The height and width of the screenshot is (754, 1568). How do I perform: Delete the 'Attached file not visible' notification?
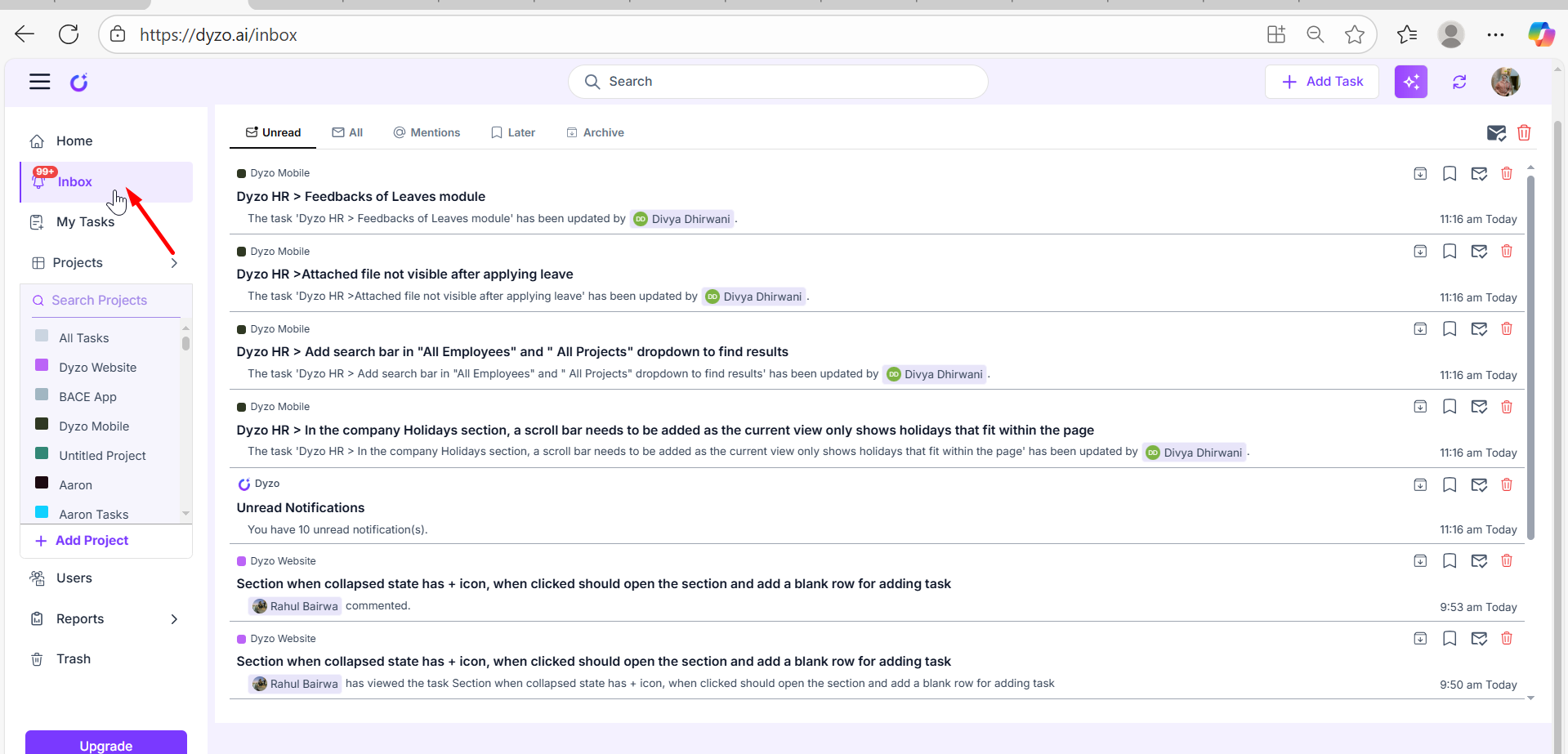click(1507, 251)
